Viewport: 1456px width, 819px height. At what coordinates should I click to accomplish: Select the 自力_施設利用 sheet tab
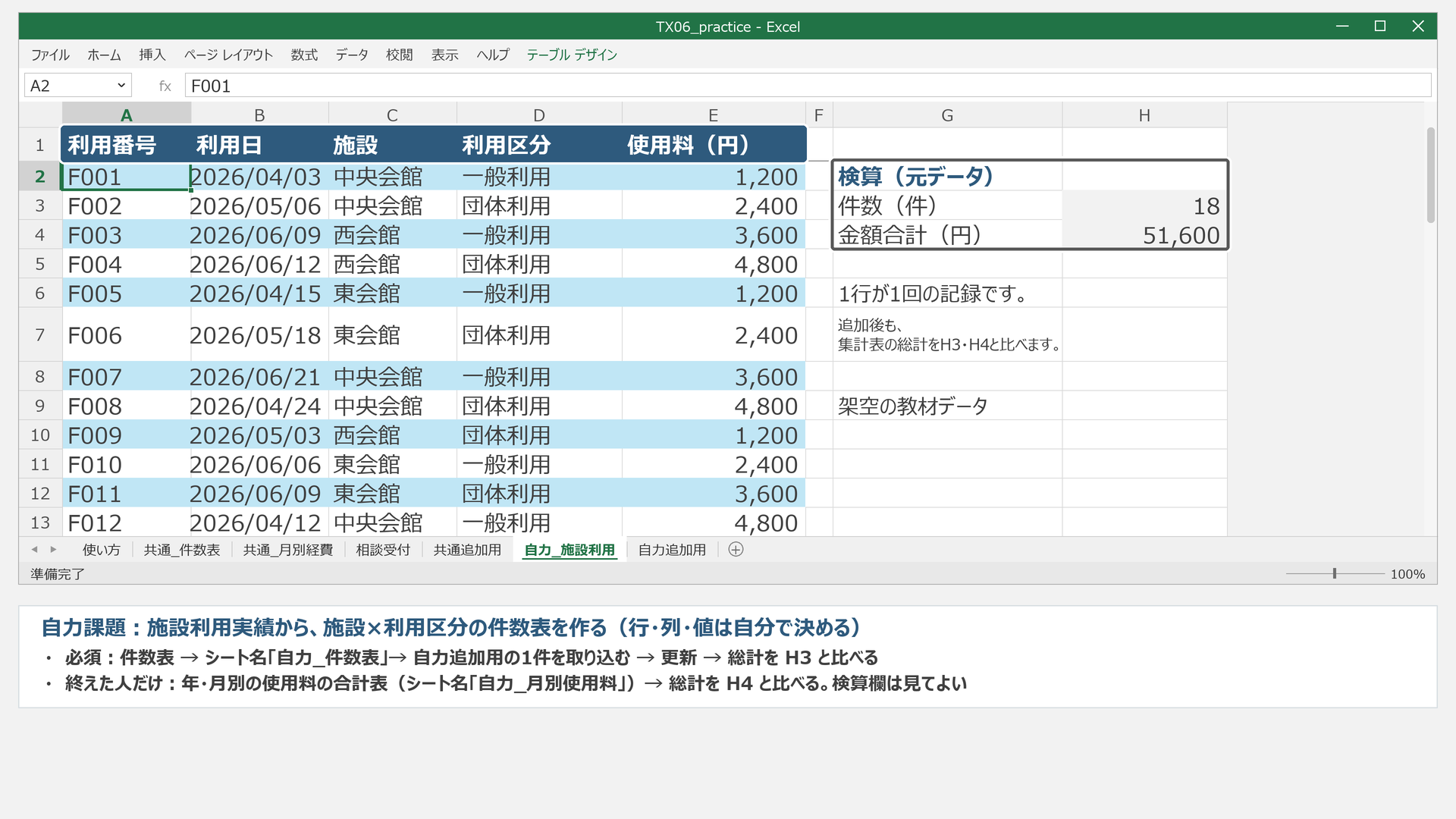point(570,550)
